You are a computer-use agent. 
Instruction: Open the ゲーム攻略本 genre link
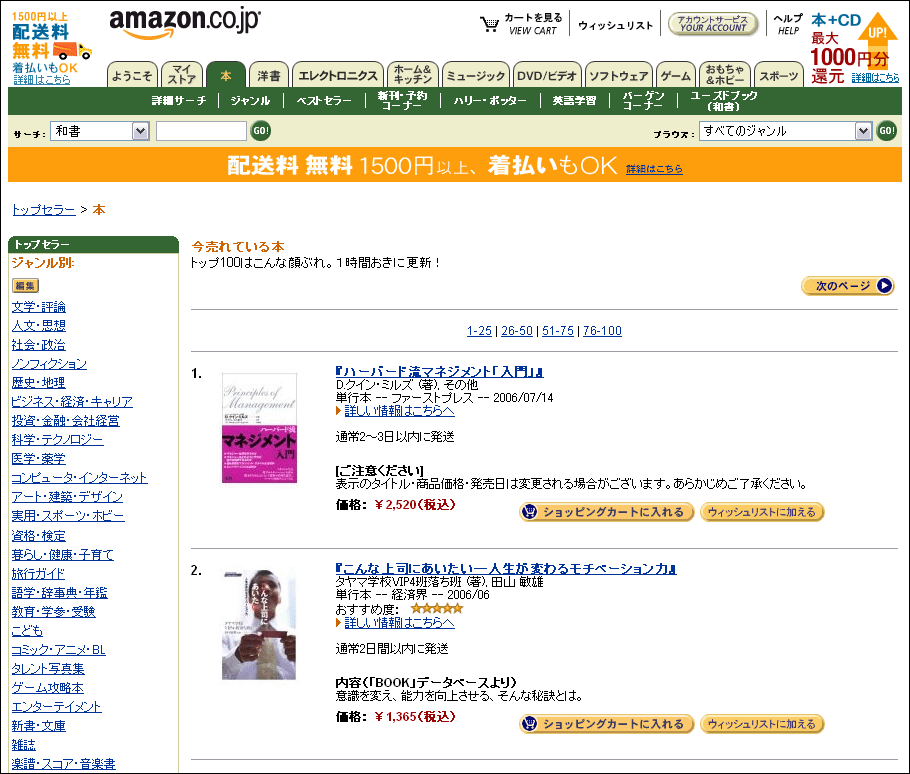tap(48, 688)
